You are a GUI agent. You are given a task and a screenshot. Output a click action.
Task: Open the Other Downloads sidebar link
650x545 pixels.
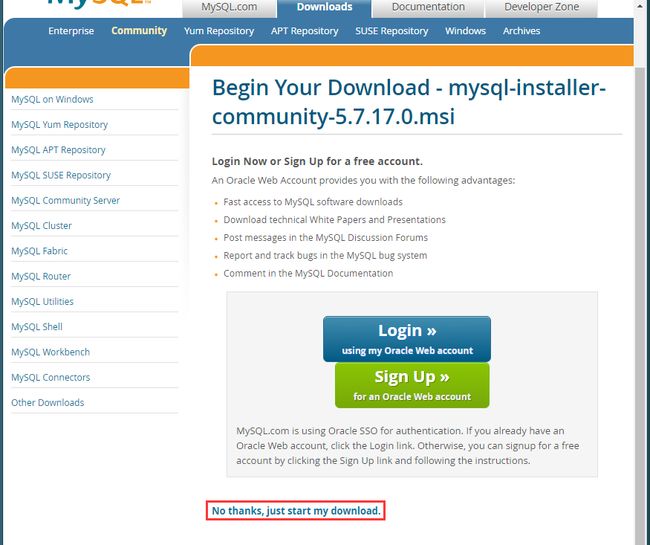click(48, 403)
